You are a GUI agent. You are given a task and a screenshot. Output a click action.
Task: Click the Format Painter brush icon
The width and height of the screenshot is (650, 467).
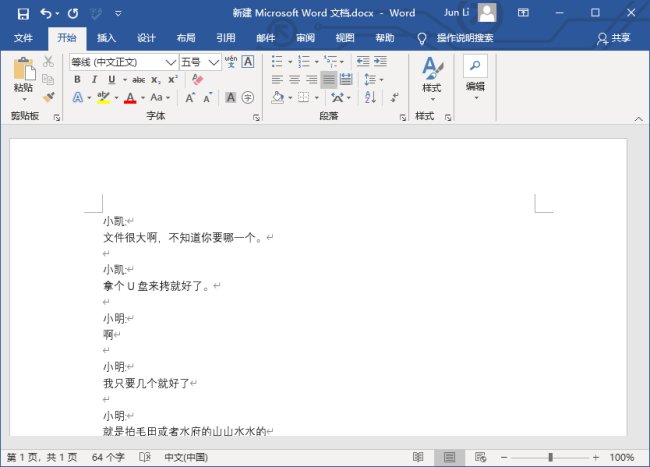pos(48,97)
